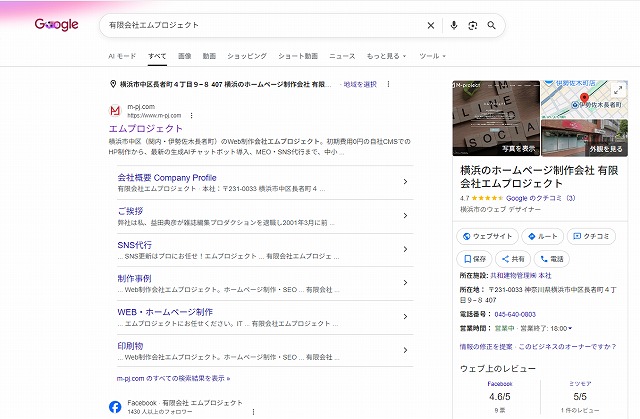This screenshot has width=640, height=419.
Task: Open the map thumbnail
Action: coord(584,99)
